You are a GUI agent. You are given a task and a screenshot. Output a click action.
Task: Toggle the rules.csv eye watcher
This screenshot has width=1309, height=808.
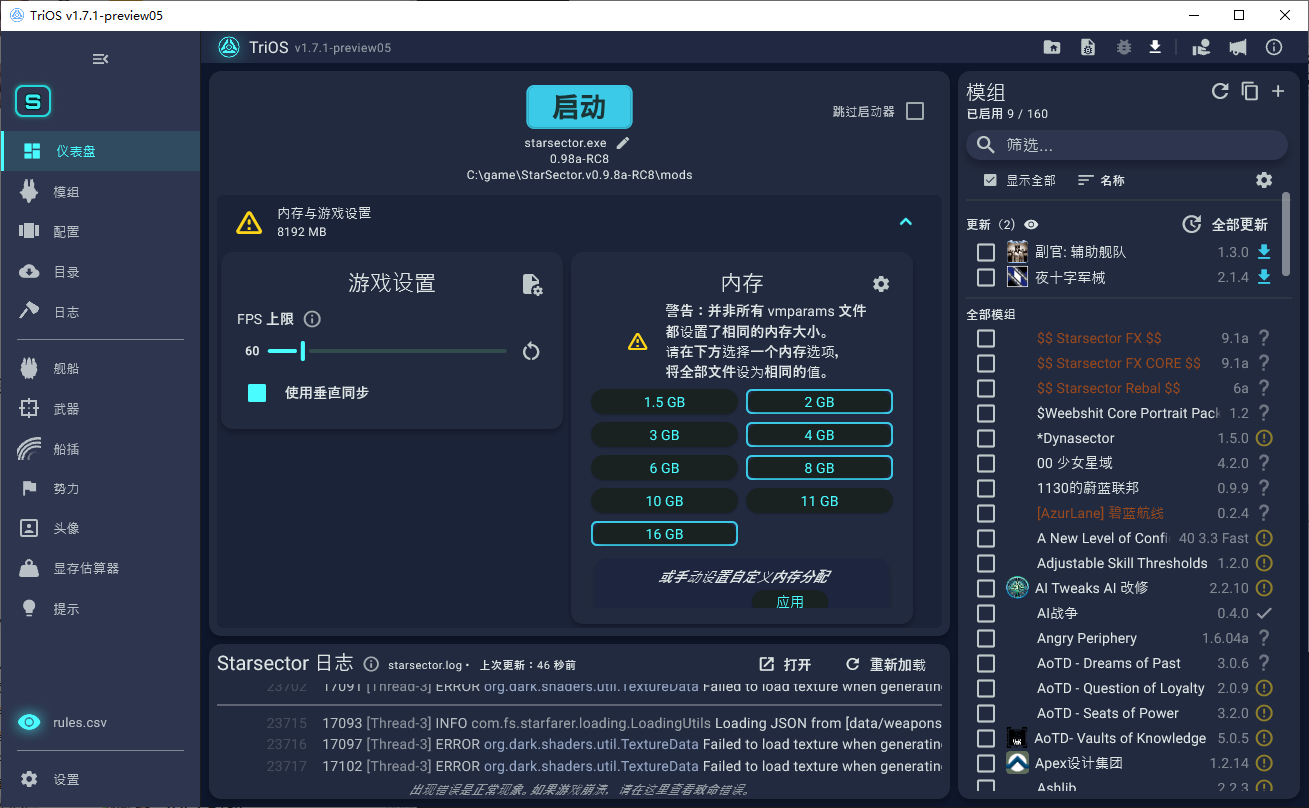[30, 722]
